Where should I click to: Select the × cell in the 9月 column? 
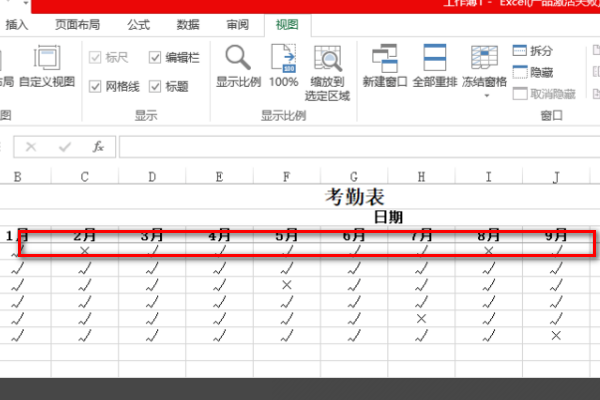[556, 336]
